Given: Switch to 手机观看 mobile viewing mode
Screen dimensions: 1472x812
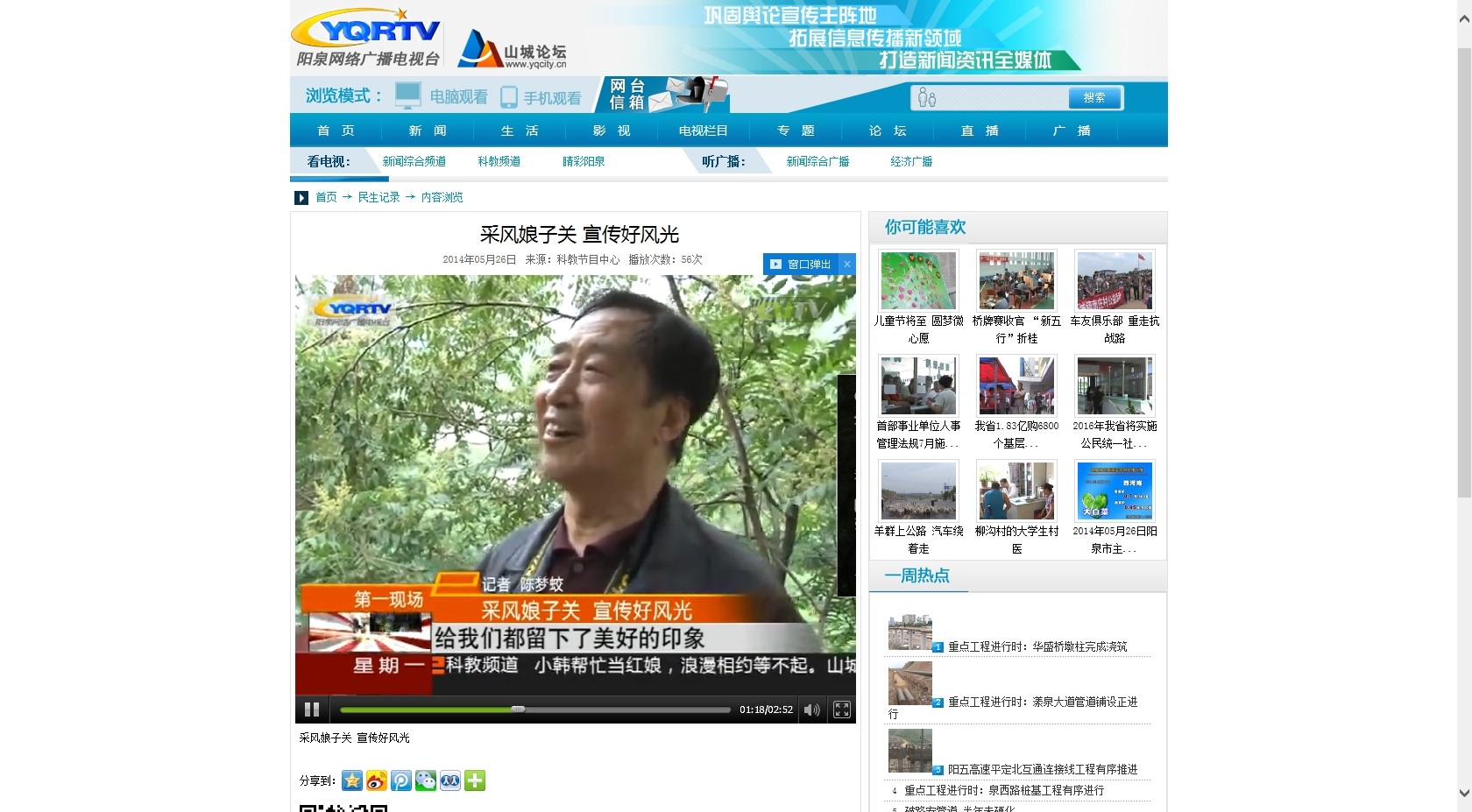Looking at the screenshot, I should pyautogui.click(x=541, y=97).
